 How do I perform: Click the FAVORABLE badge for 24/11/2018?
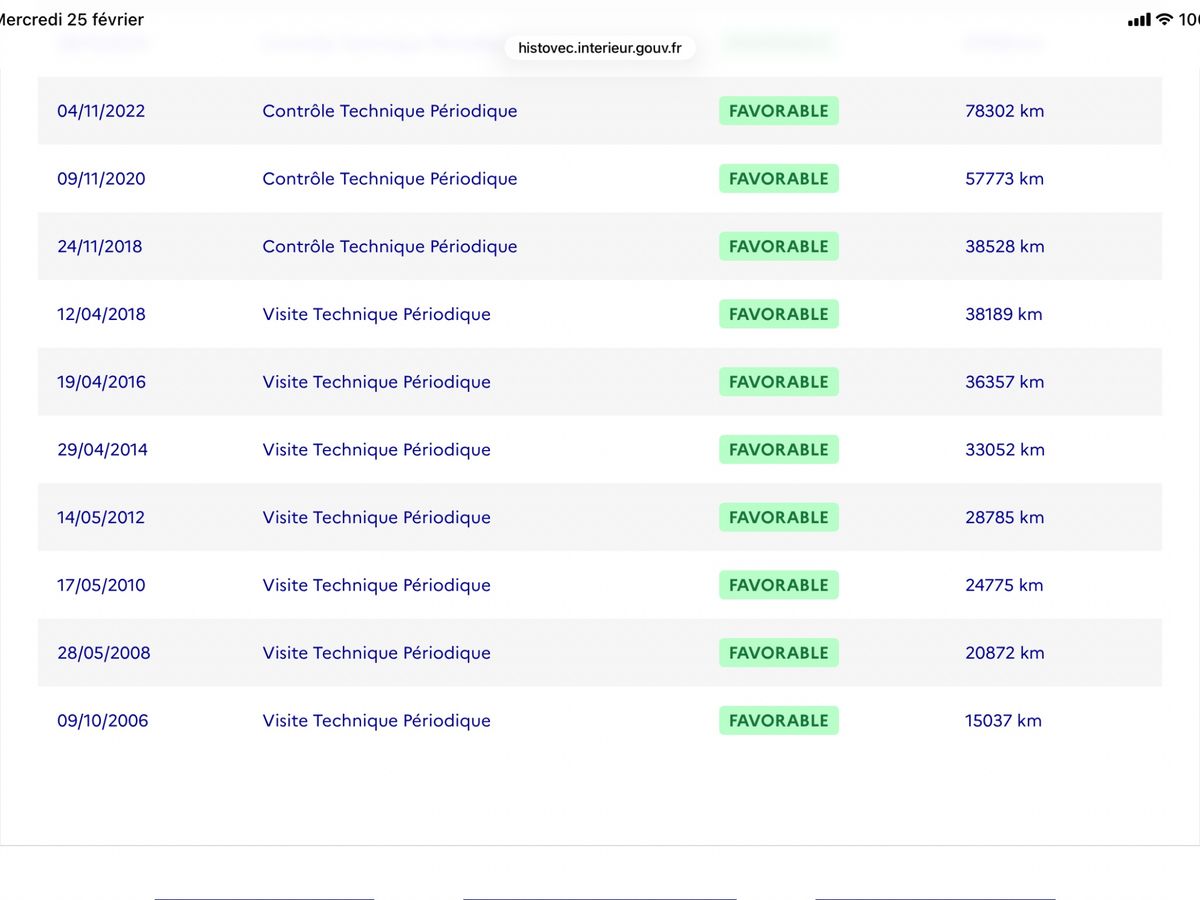pyautogui.click(x=779, y=247)
